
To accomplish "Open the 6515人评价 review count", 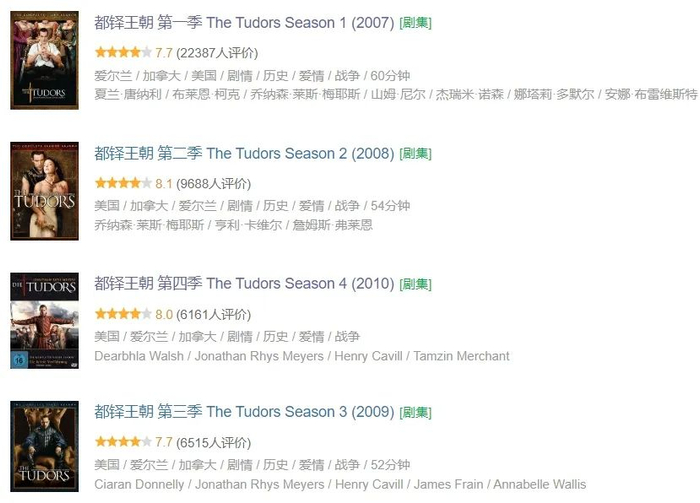I will pos(214,441).
